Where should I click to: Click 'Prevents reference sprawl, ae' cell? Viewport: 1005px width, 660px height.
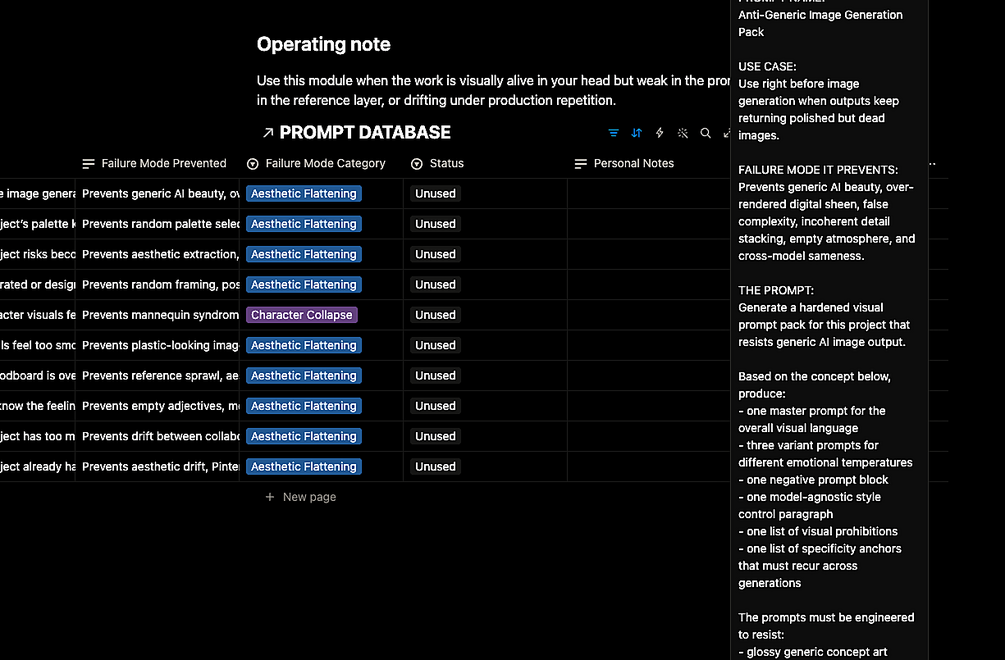(x=158, y=375)
